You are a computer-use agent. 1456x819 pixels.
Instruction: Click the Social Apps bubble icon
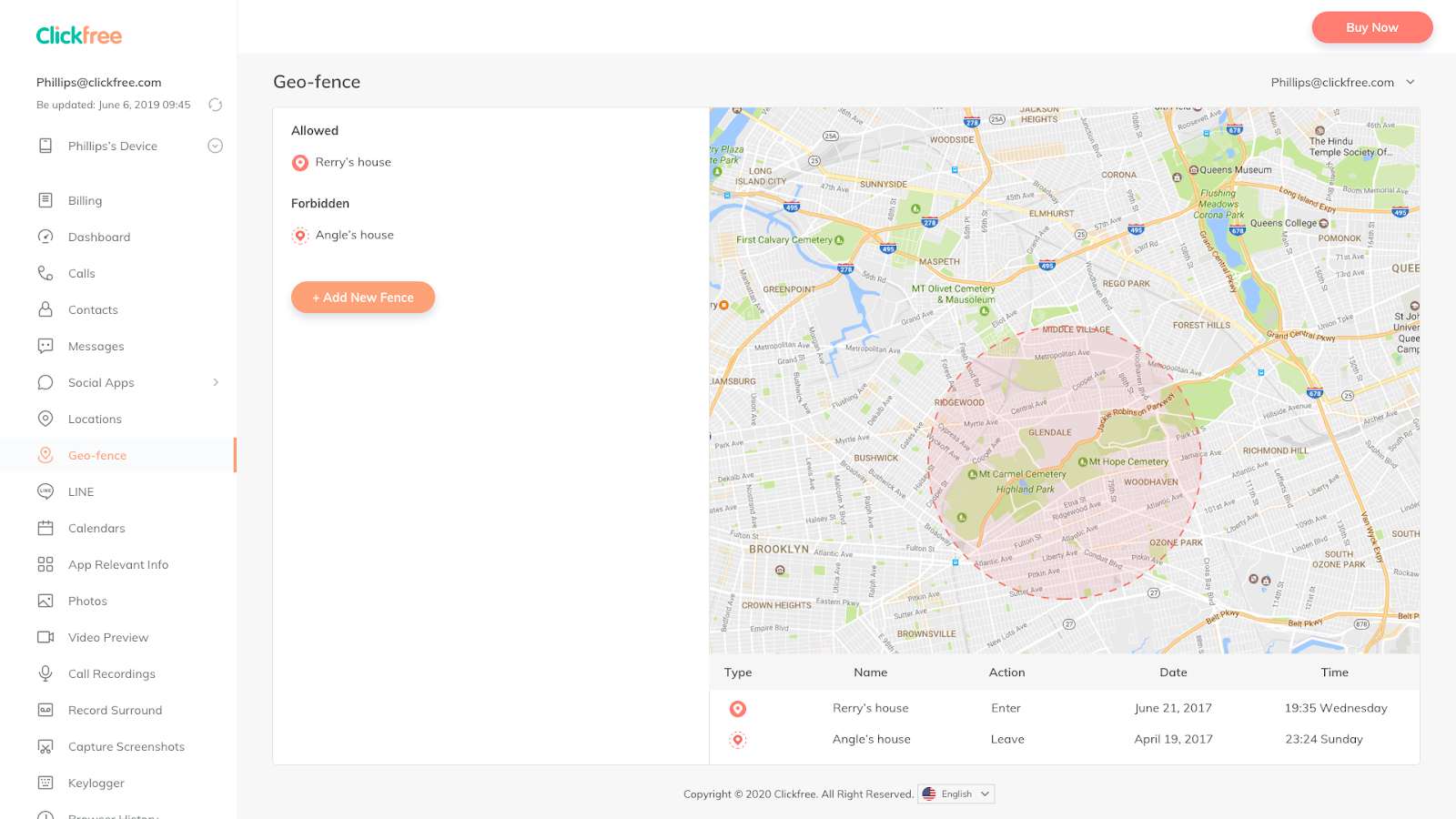click(45, 382)
